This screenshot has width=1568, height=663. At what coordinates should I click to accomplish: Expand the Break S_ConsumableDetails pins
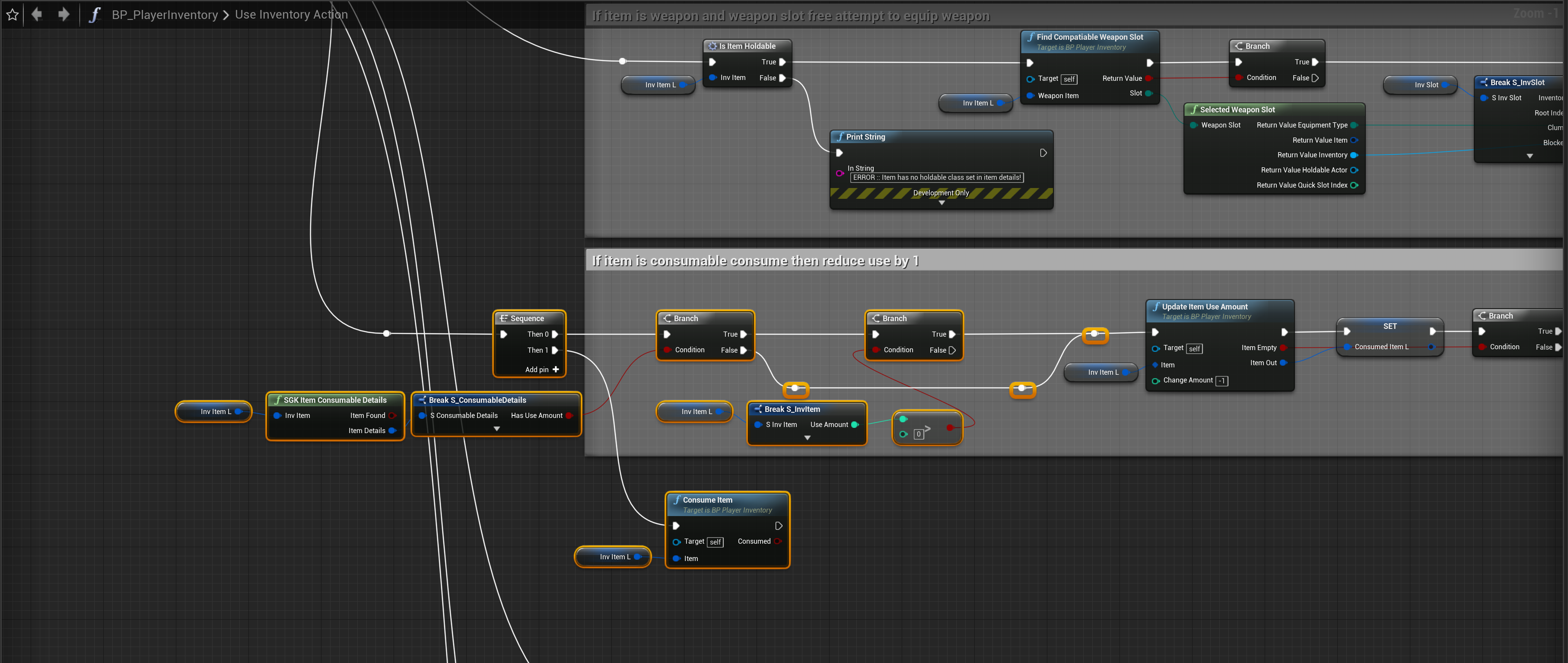pos(497,429)
